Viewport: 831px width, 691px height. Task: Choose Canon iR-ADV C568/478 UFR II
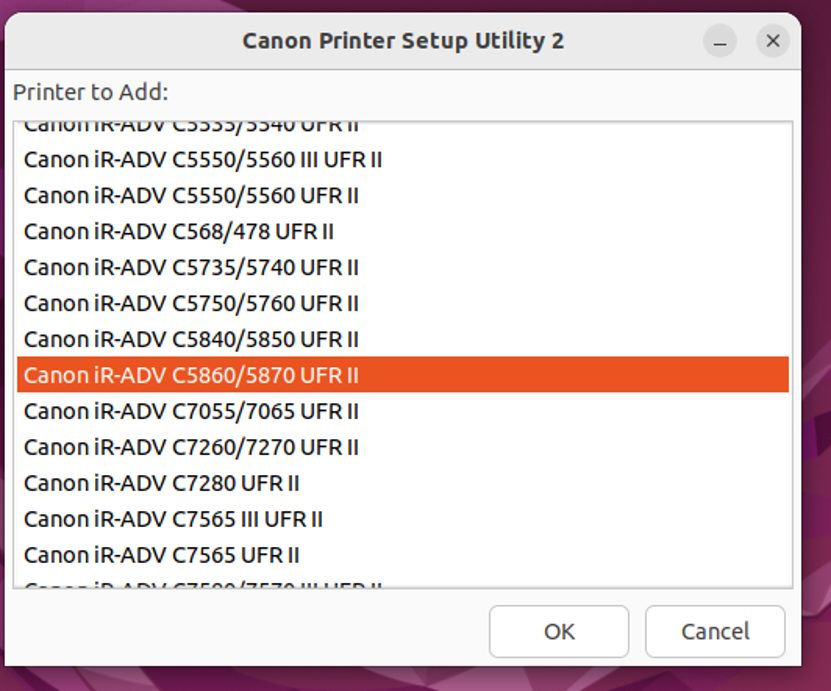(179, 232)
